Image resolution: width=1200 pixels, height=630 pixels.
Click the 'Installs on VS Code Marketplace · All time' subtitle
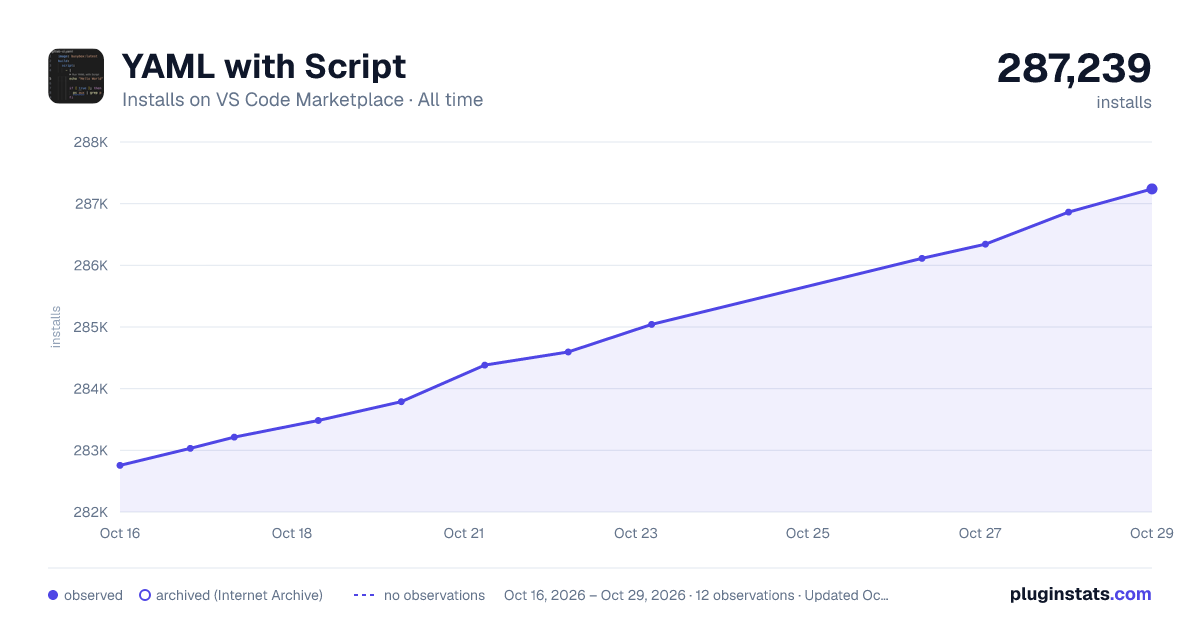302,100
